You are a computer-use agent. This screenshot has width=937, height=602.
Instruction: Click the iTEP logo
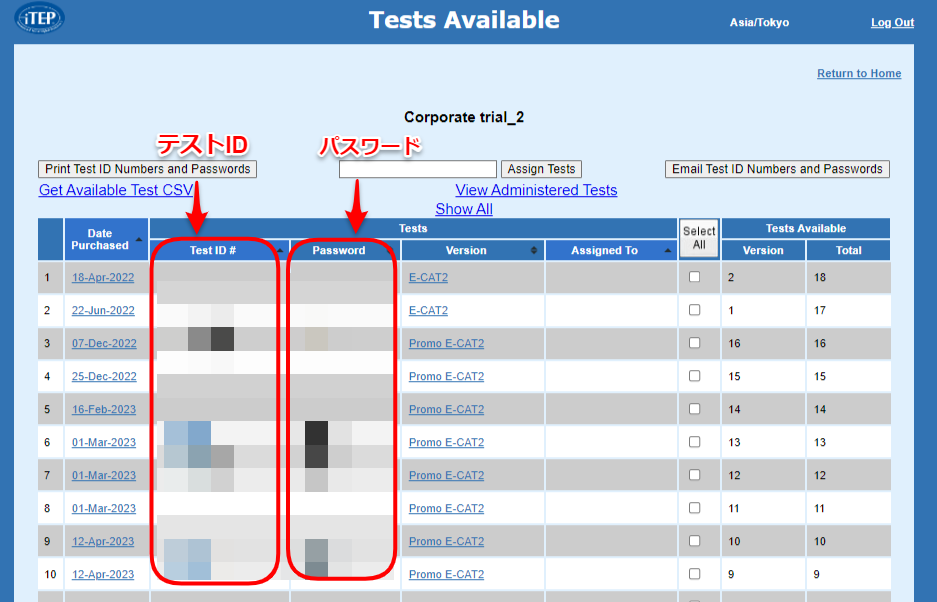(39, 18)
